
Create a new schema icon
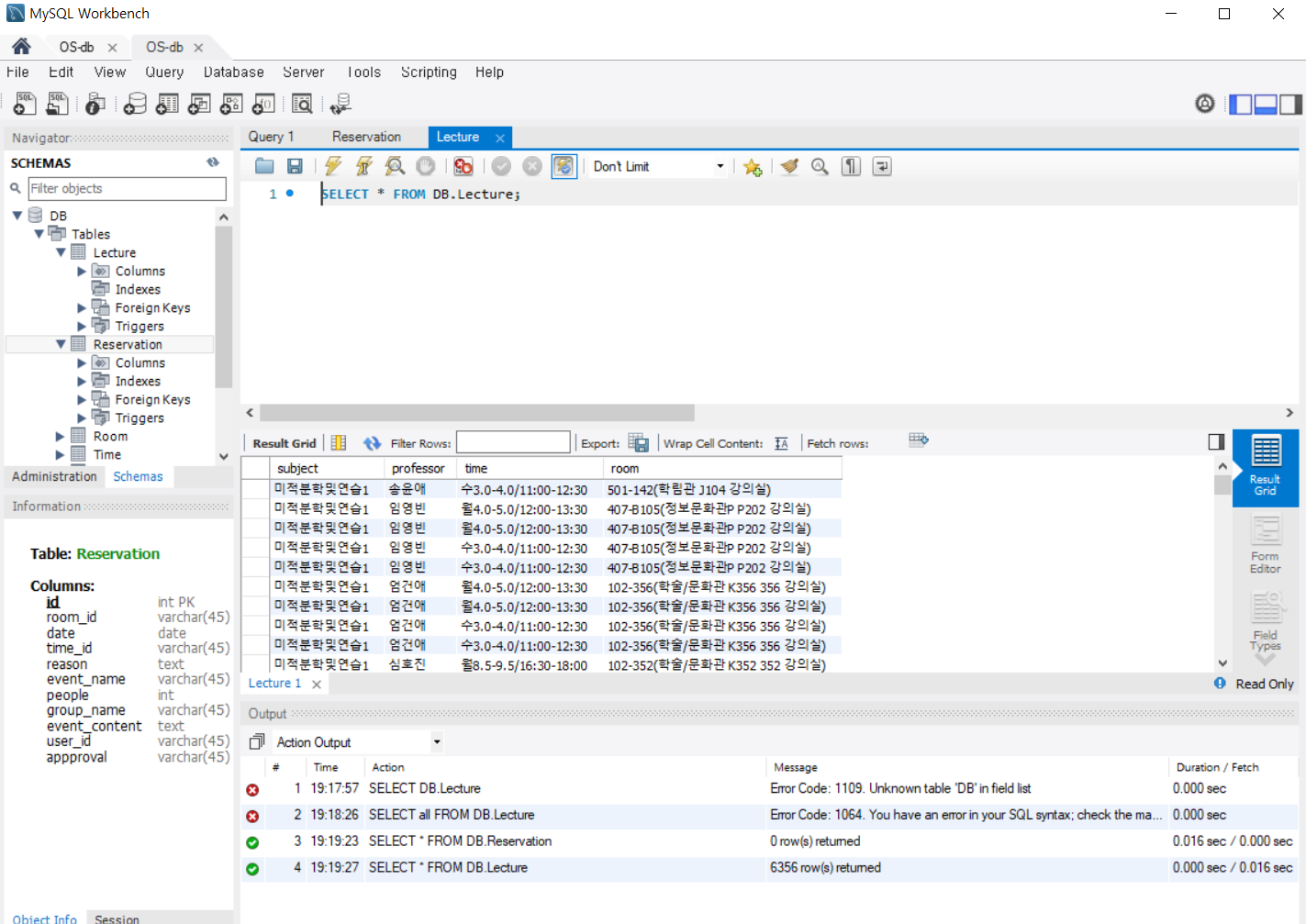(135, 104)
